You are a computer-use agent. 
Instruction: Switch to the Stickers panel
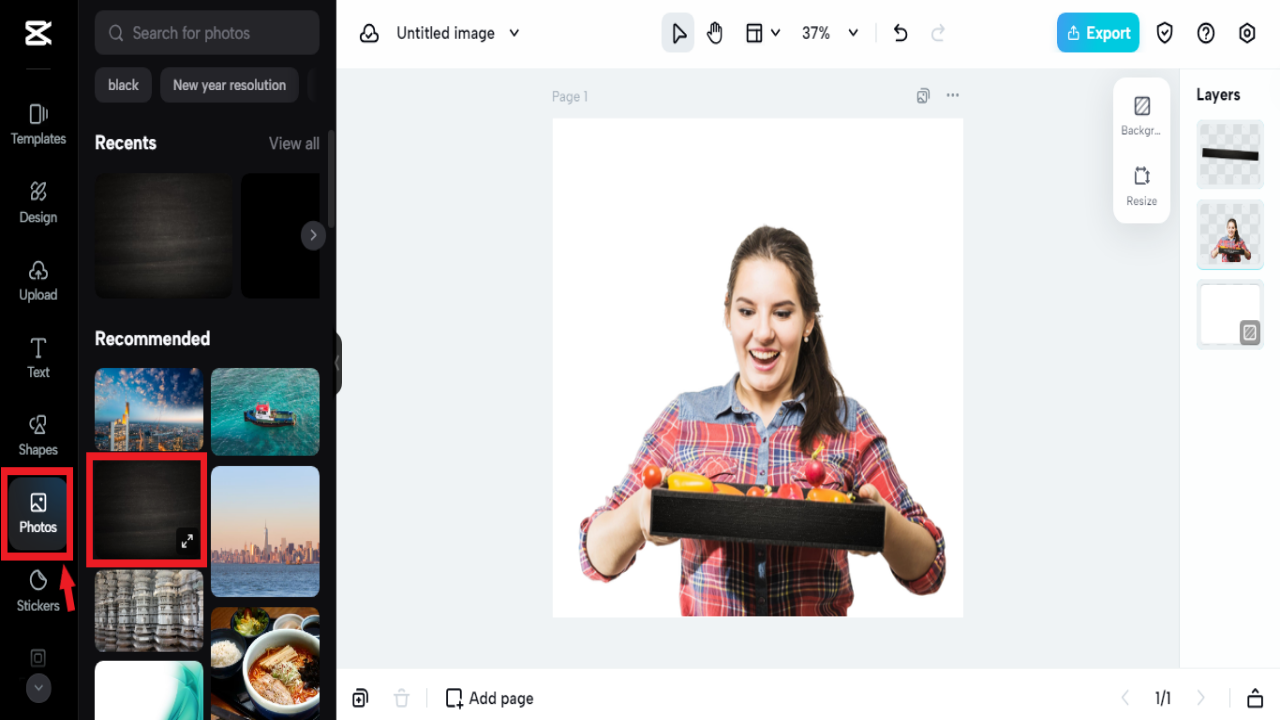click(37, 591)
